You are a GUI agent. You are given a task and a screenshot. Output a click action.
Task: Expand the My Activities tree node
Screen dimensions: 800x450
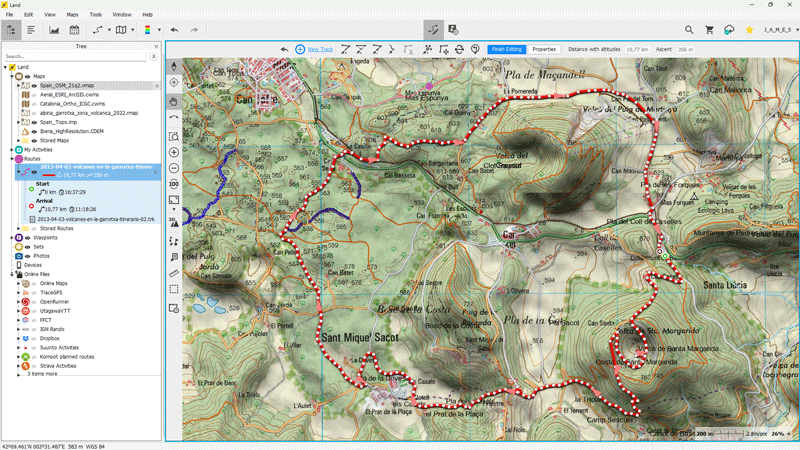12,150
